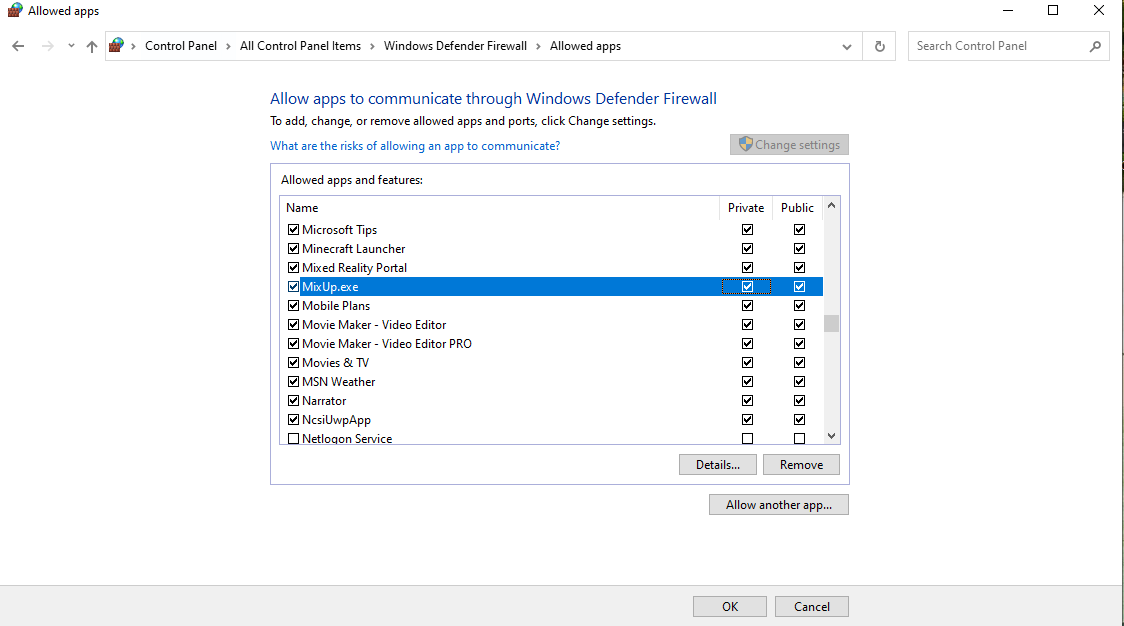Screen dimensions: 1124x626
Task: Select the Microsoft Tips row
Action: point(551,229)
